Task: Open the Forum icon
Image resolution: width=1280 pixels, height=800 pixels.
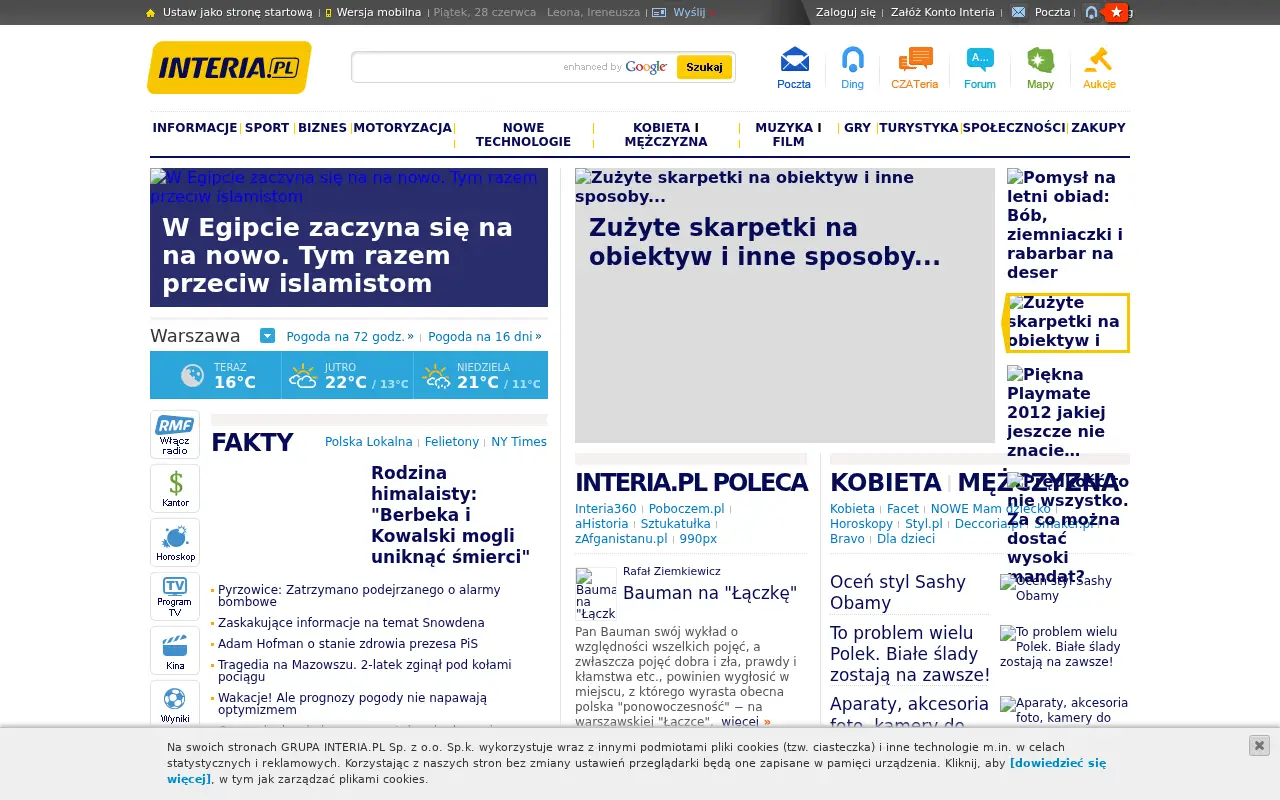Action: tap(980, 67)
